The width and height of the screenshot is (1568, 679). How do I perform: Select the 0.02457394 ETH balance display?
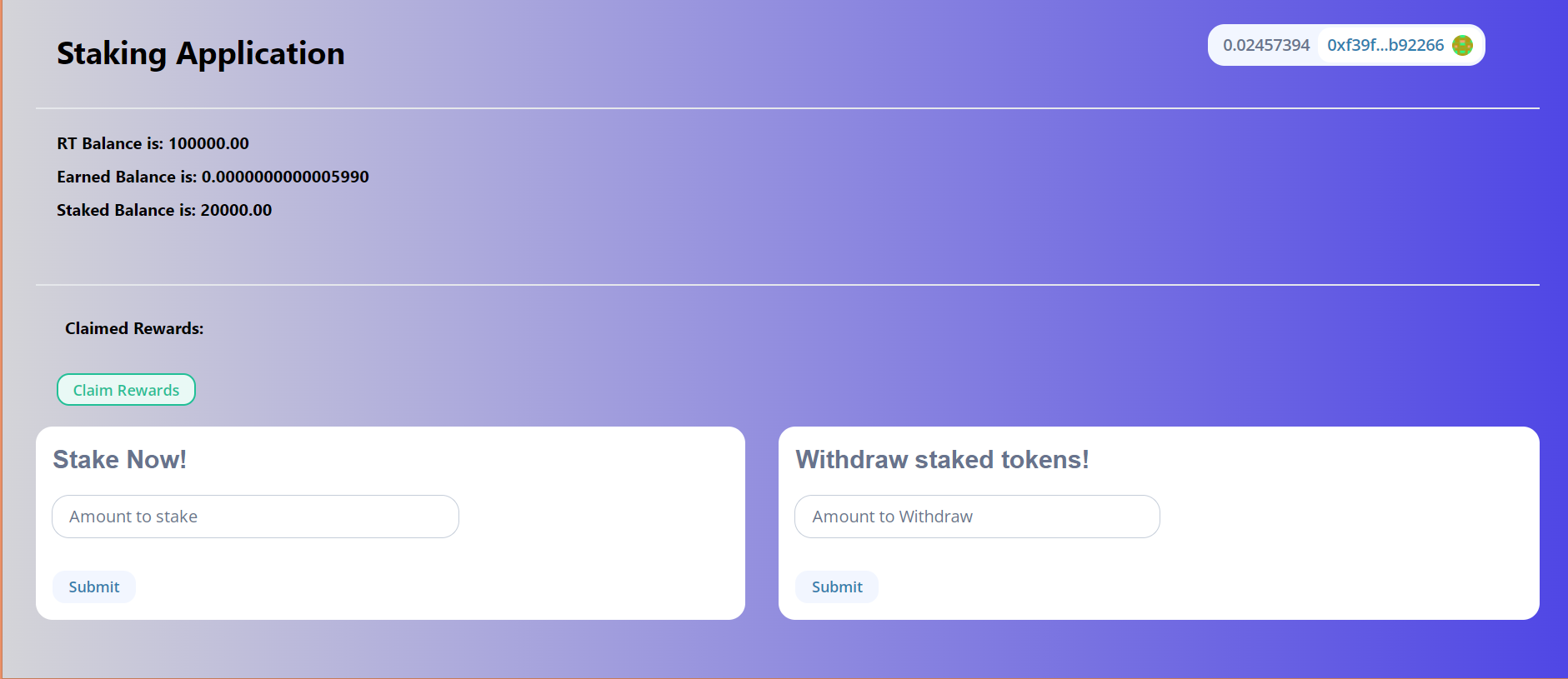click(x=1266, y=45)
